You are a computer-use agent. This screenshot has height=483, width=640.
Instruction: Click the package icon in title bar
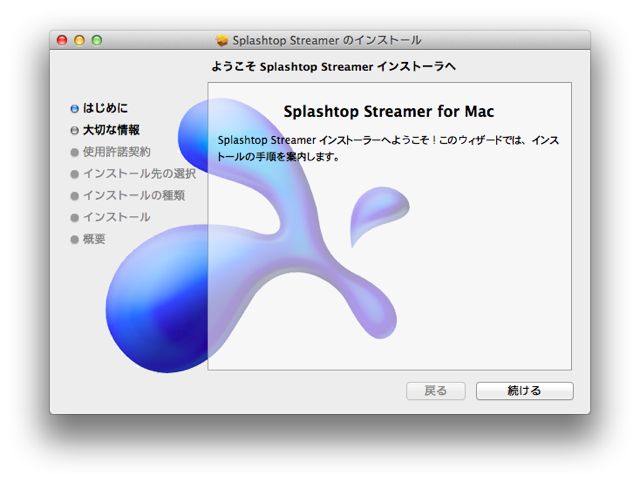pyautogui.click(x=222, y=40)
